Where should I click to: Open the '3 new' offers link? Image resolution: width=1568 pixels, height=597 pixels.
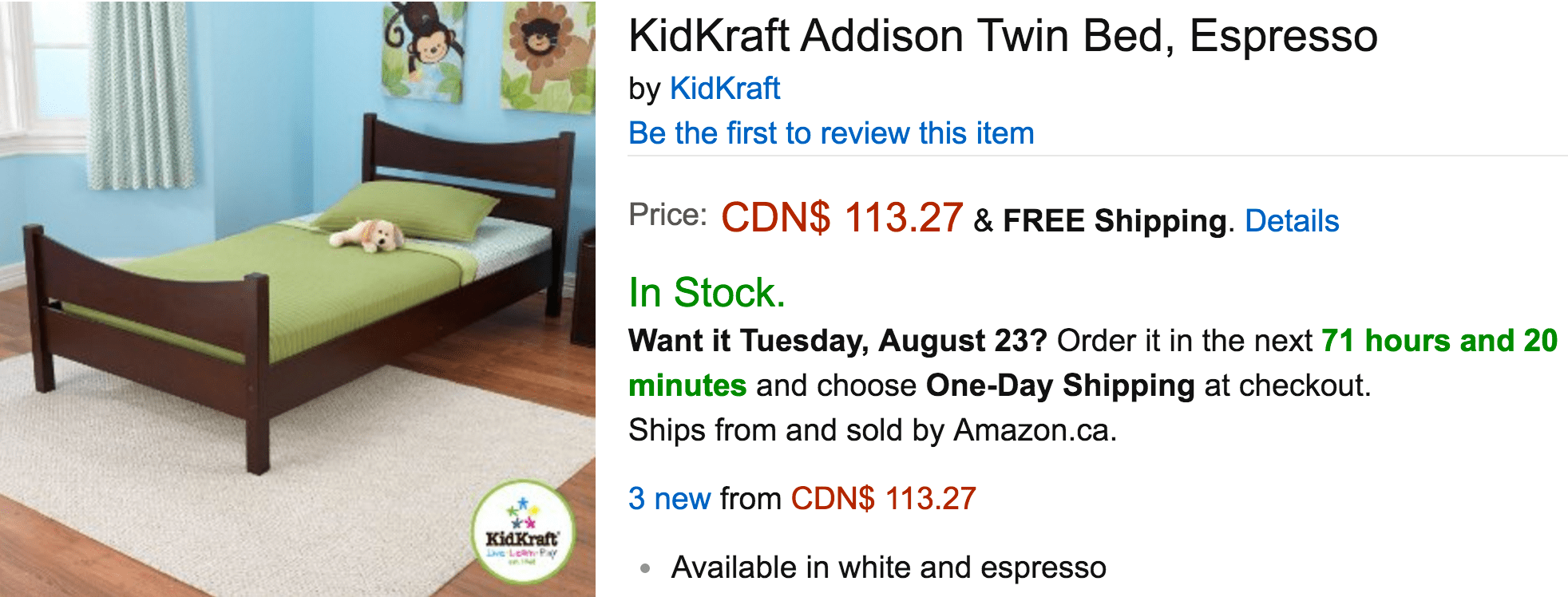click(x=669, y=499)
